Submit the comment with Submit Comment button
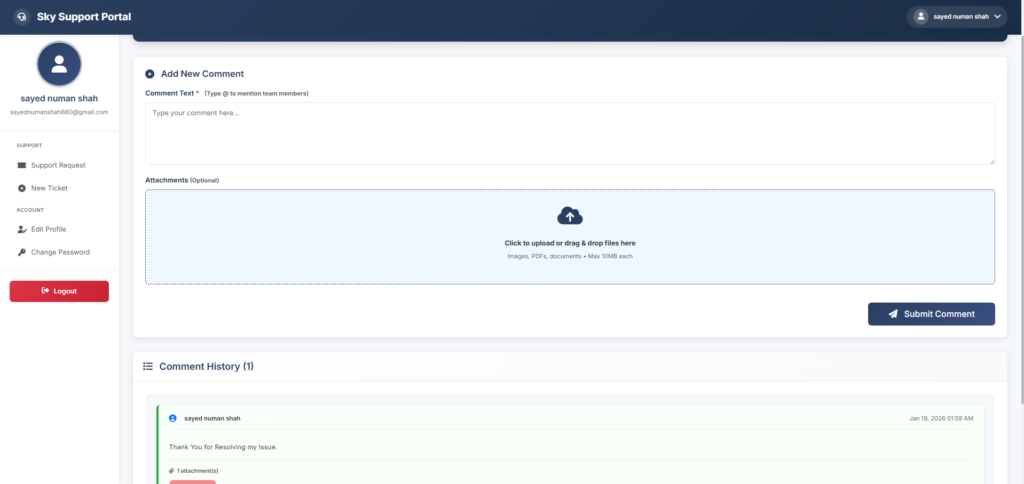Screen dimensions: 1024x484 (931, 314)
